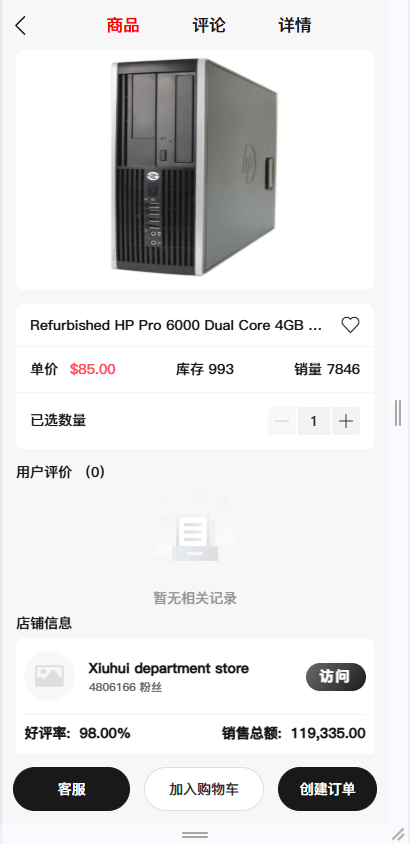Click the HP desktop product image
The height and width of the screenshot is (844, 410).
tap(195, 169)
